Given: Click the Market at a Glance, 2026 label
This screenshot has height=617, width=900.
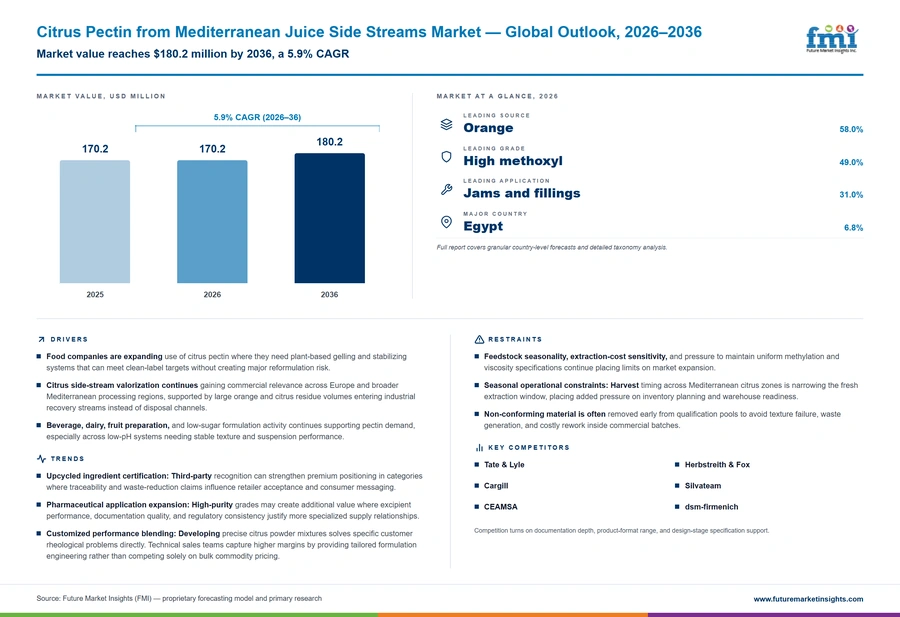Looking at the screenshot, I should tap(497, 96).
